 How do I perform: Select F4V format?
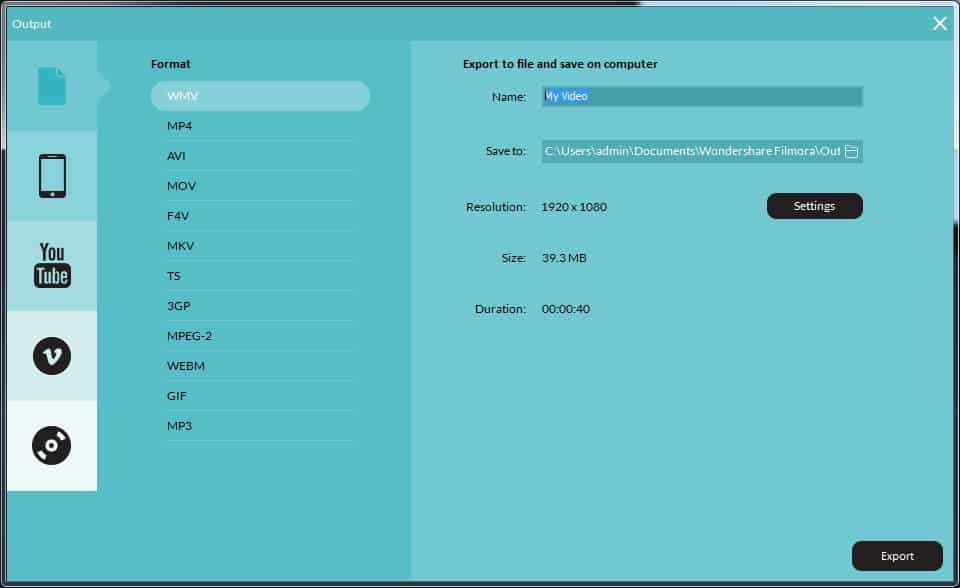tap(260, 216)
